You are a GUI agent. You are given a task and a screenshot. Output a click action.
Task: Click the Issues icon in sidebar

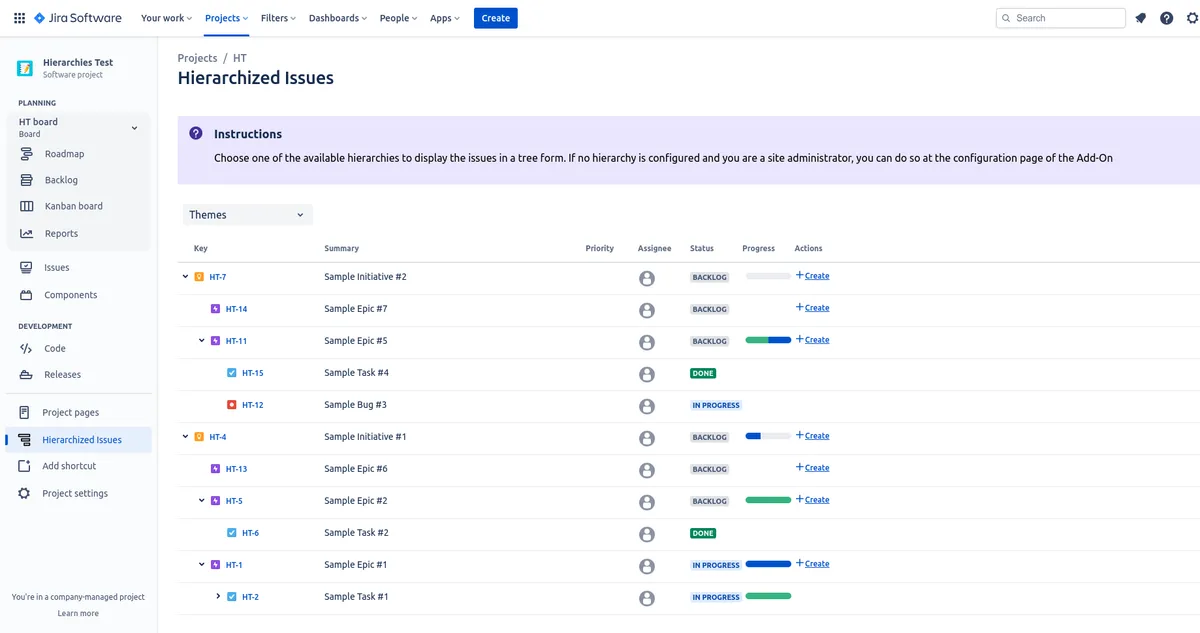coord(25,267)
